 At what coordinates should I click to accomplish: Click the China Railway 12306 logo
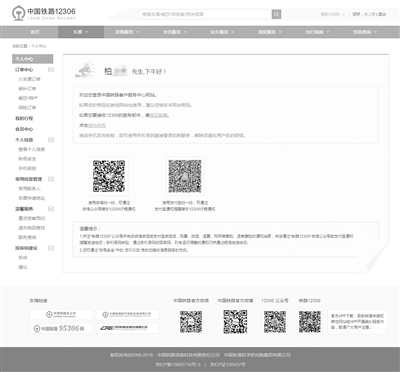(x=44, y=14)
